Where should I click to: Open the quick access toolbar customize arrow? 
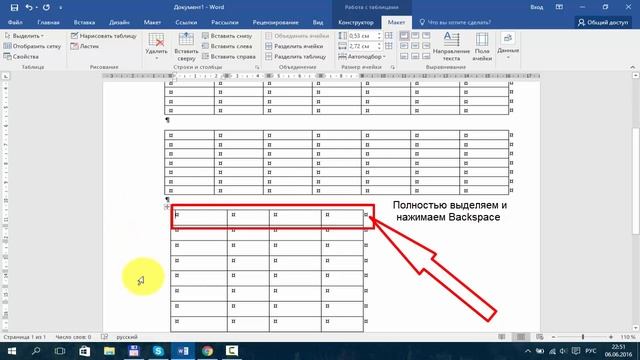pos(61,8)
